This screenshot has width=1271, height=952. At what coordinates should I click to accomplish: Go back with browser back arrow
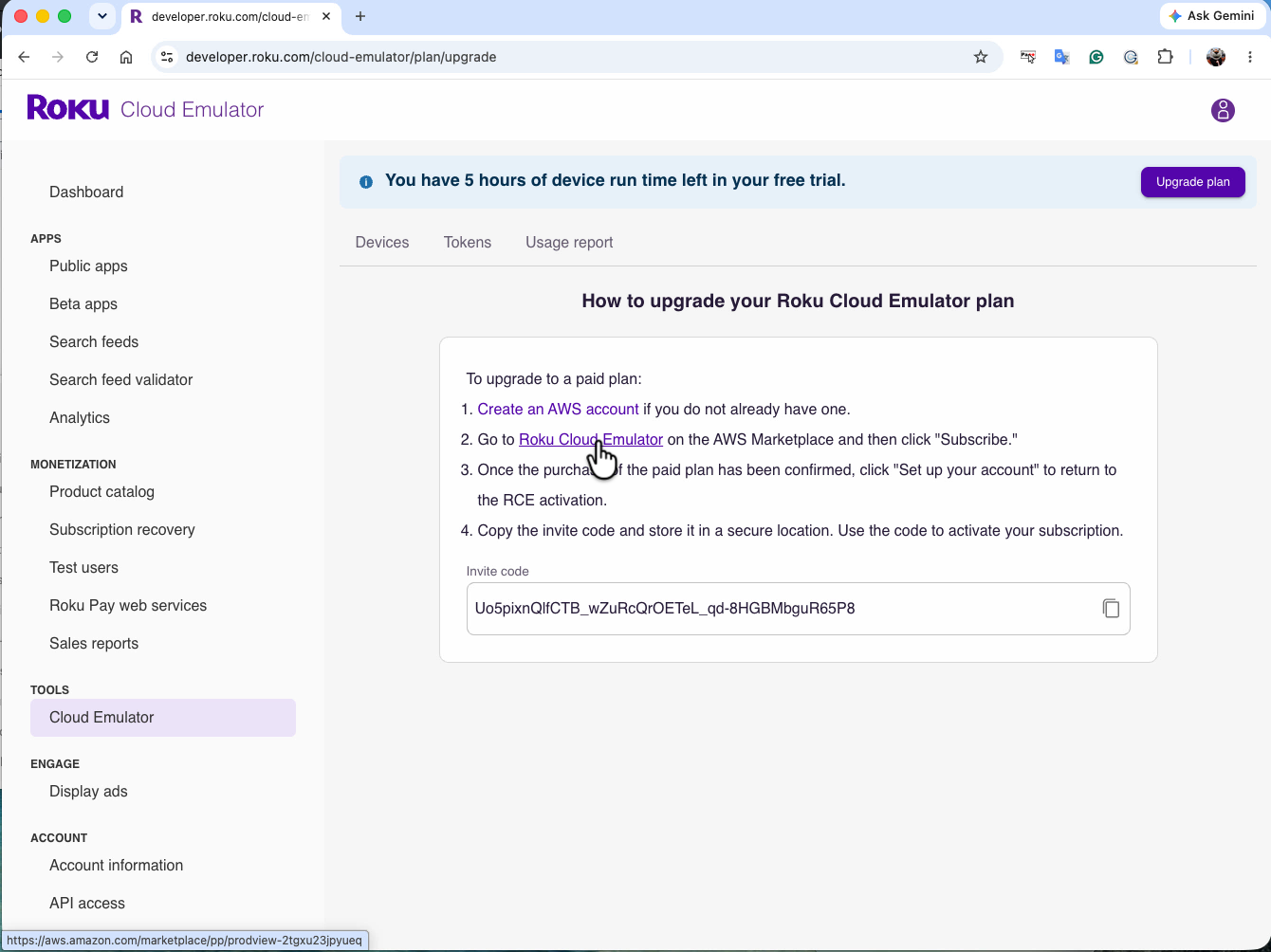[x=24, y=57]
